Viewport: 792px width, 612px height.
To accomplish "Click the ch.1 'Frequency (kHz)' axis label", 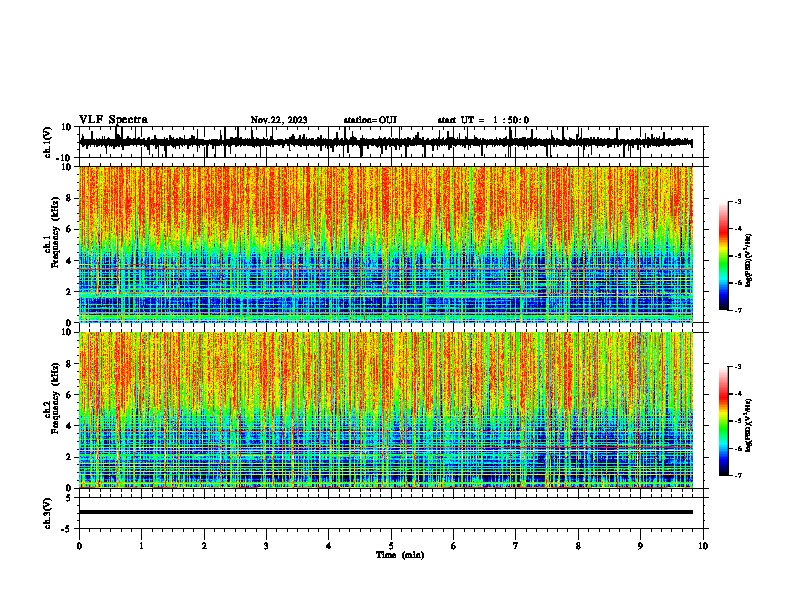I will click(x=55, y=232).
